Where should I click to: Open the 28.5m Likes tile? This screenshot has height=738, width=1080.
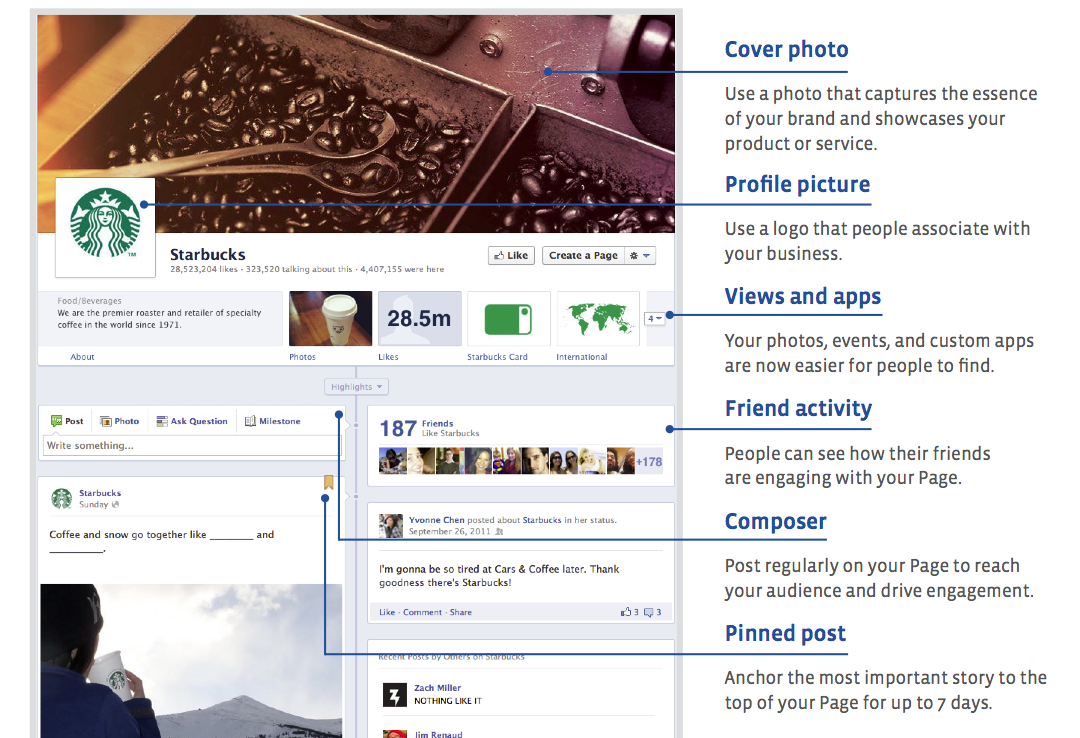[x=419, y=318]
